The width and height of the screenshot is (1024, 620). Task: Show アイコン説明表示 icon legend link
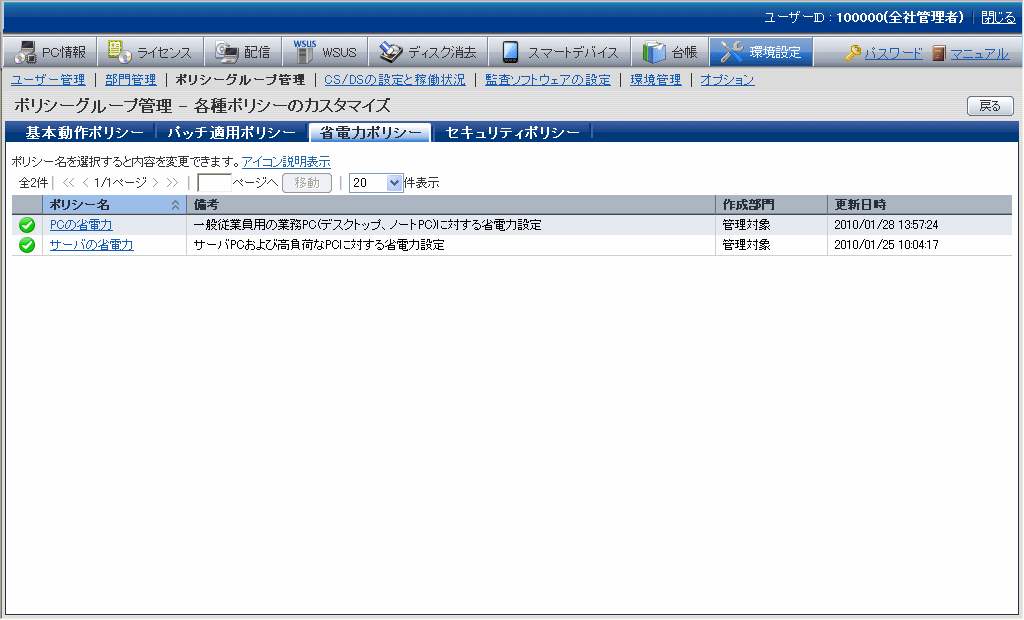point(286,162)
